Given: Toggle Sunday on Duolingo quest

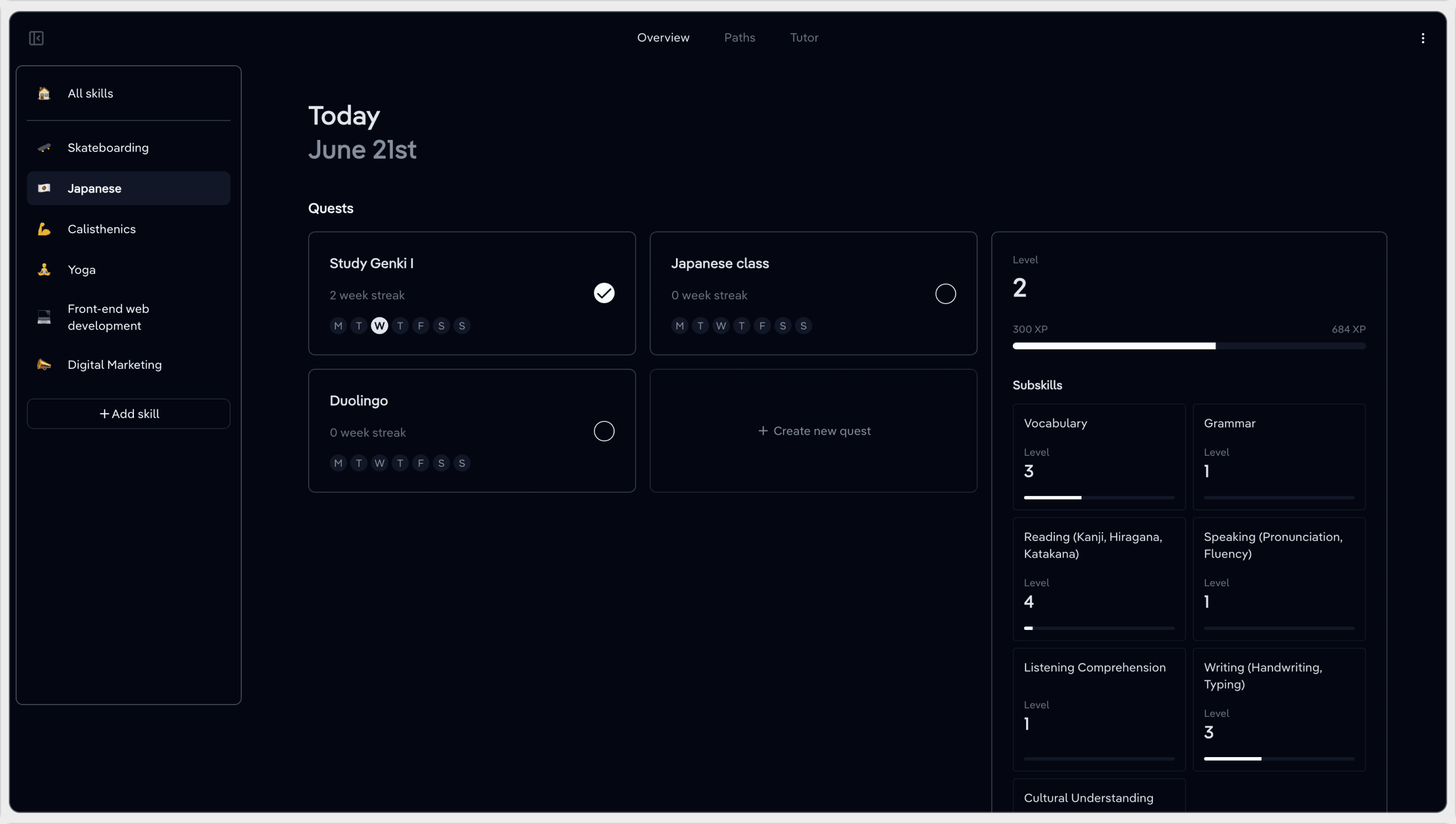Looking at the screenshot, I should [x=462, y=463].
